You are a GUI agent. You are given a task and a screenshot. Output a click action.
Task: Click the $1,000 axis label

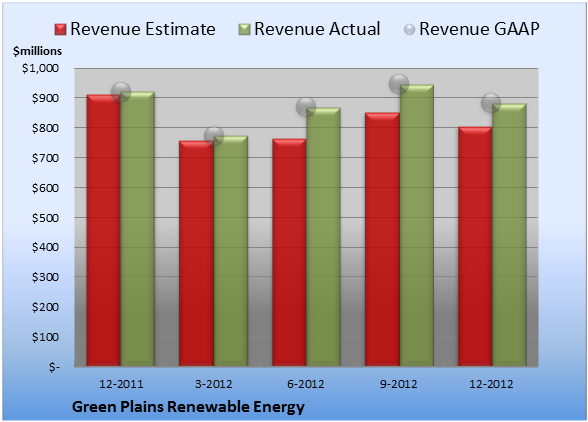click(40, 68)
